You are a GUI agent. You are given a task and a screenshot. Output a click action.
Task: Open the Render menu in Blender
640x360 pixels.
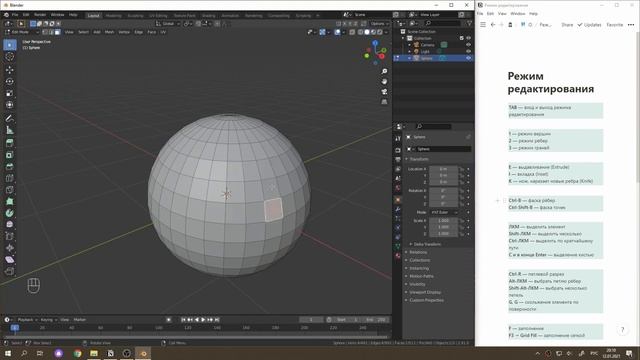tap(40, 15)
